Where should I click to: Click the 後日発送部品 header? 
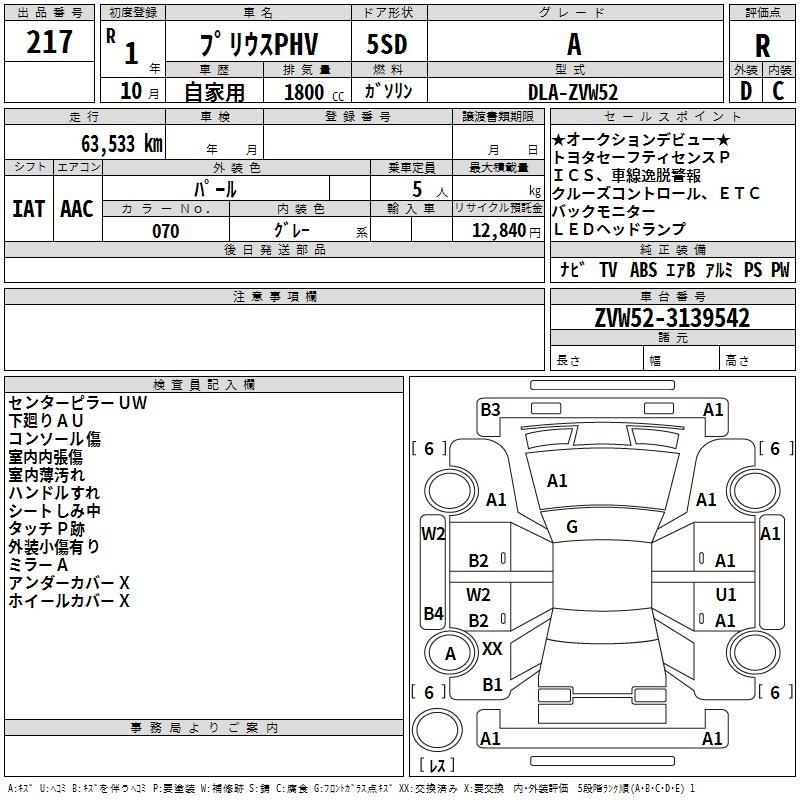click(274, 249)
